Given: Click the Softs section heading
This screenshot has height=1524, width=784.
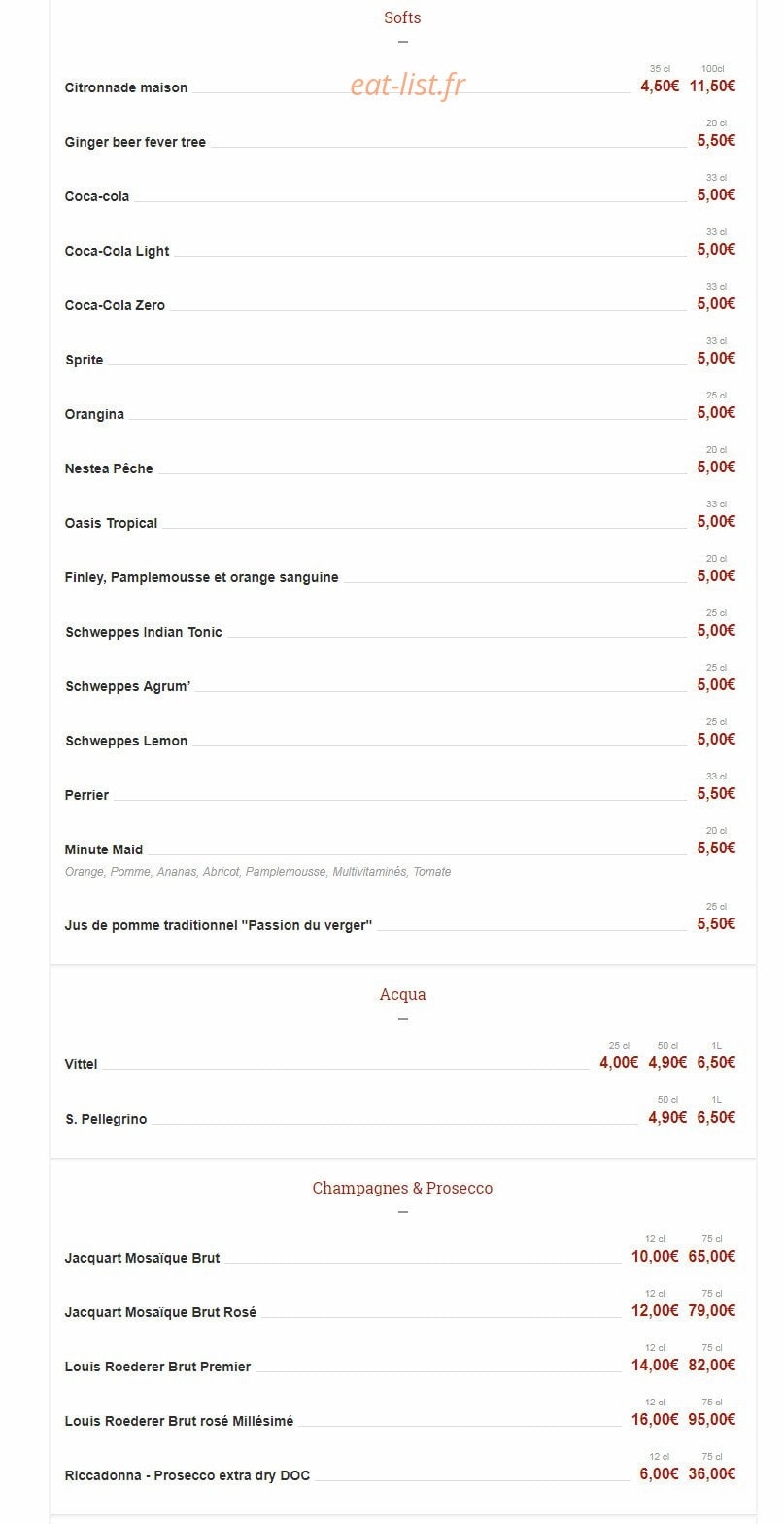Looking at the screenshot, I should [x=402, y=17].
